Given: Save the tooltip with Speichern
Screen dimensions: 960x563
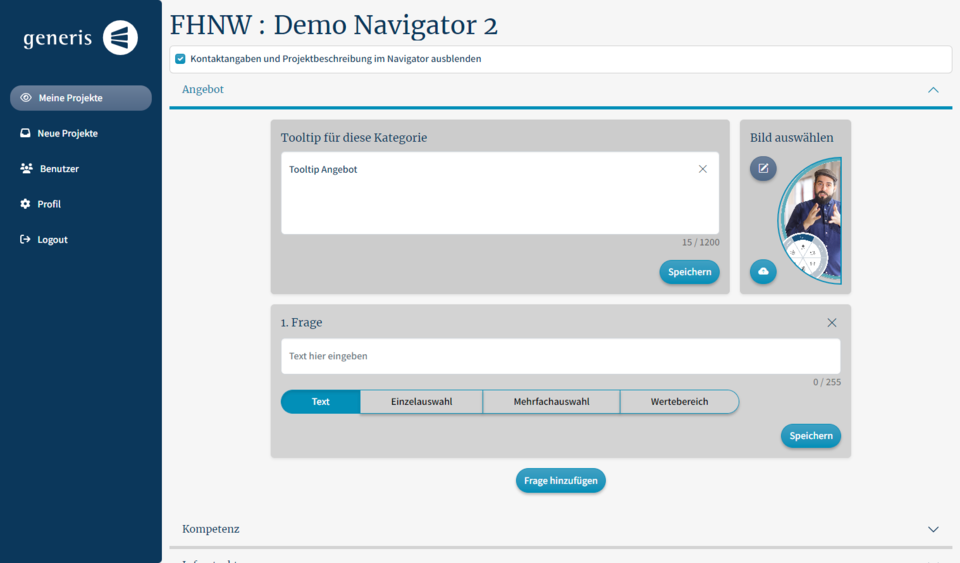Looking at the screenshot, I should pyautogui.click(x=689, y=272).
